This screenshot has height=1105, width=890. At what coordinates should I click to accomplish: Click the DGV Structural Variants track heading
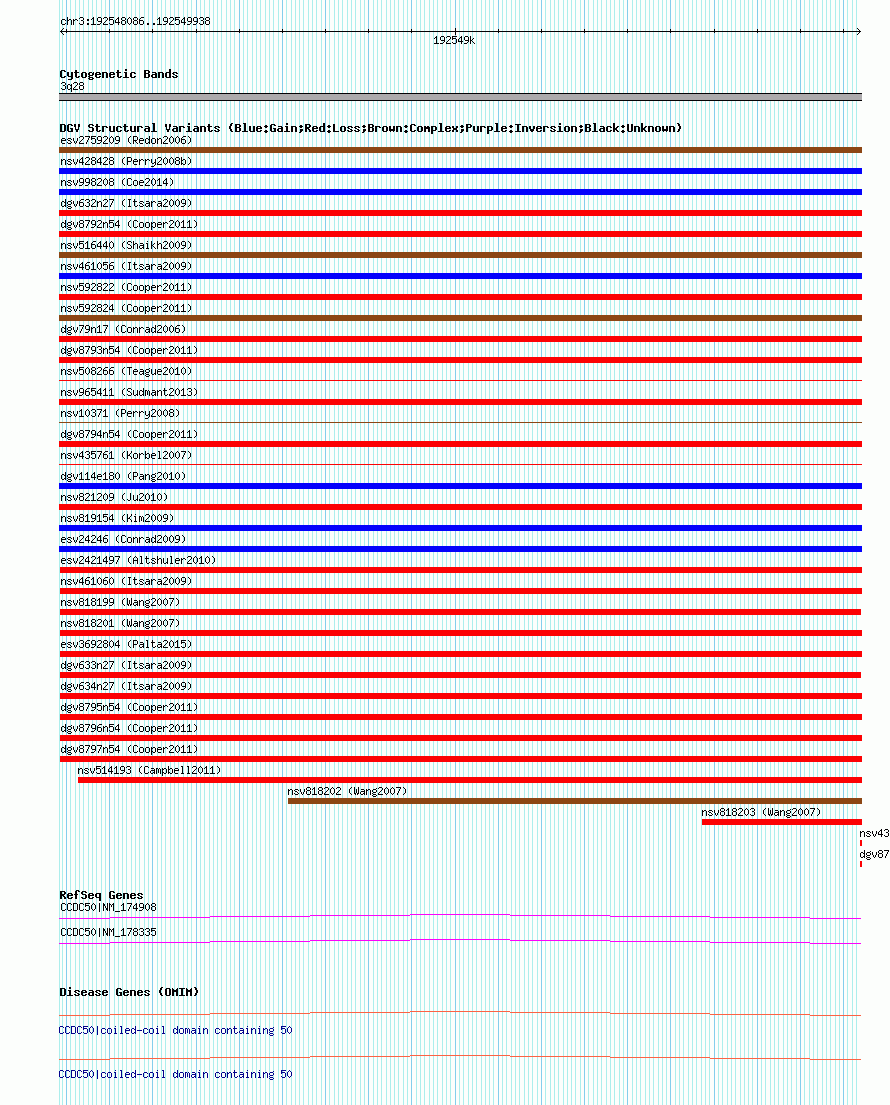coord(371,128)
